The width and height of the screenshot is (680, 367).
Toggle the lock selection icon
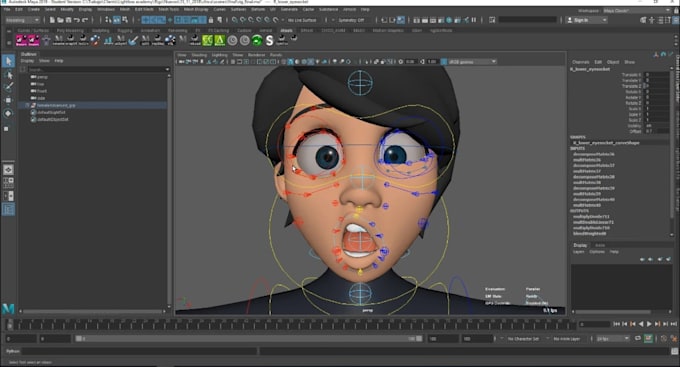(x=211, y=20)
